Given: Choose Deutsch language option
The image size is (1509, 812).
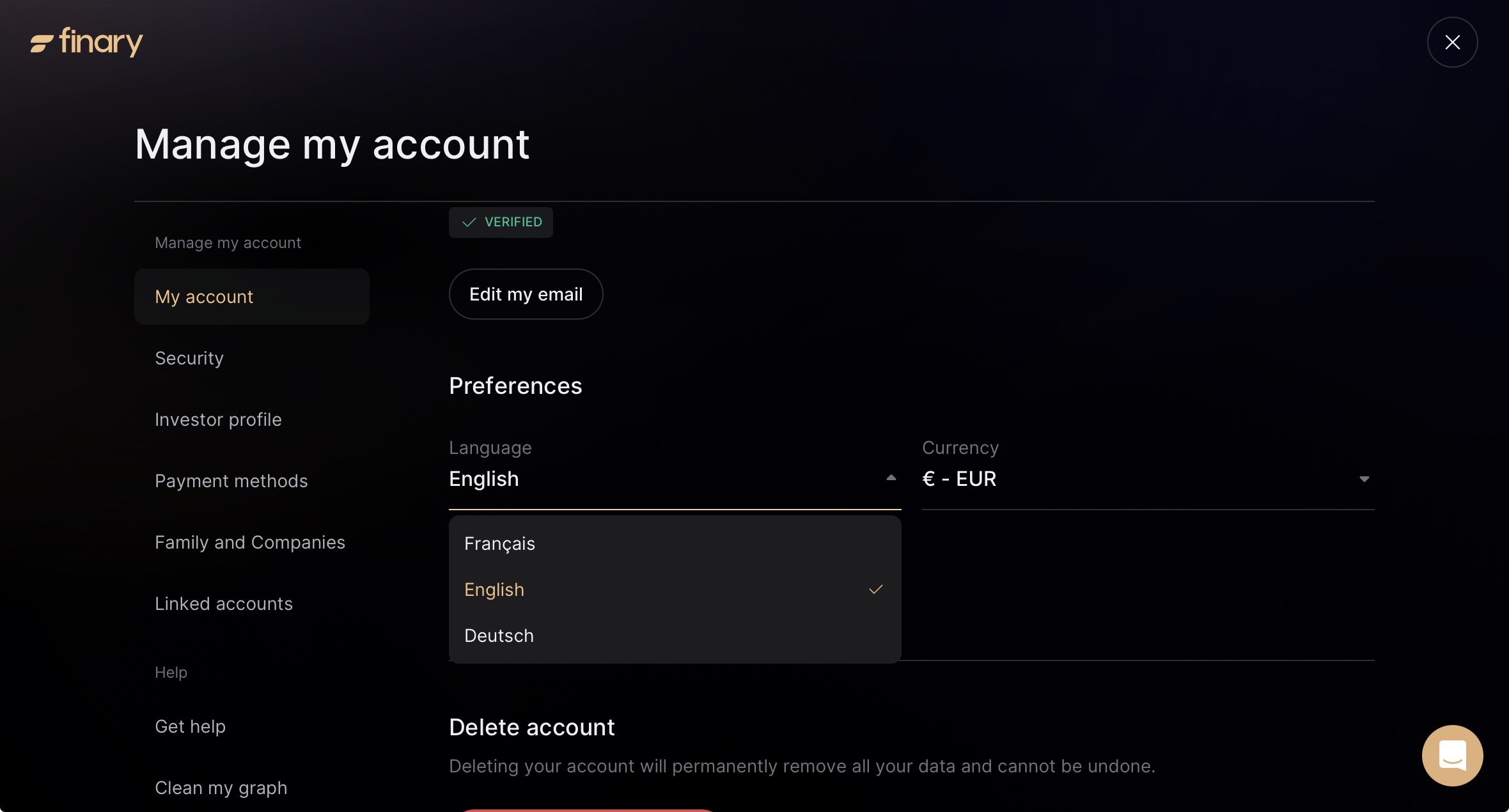Looking at the screenshot, I should 499,636.
